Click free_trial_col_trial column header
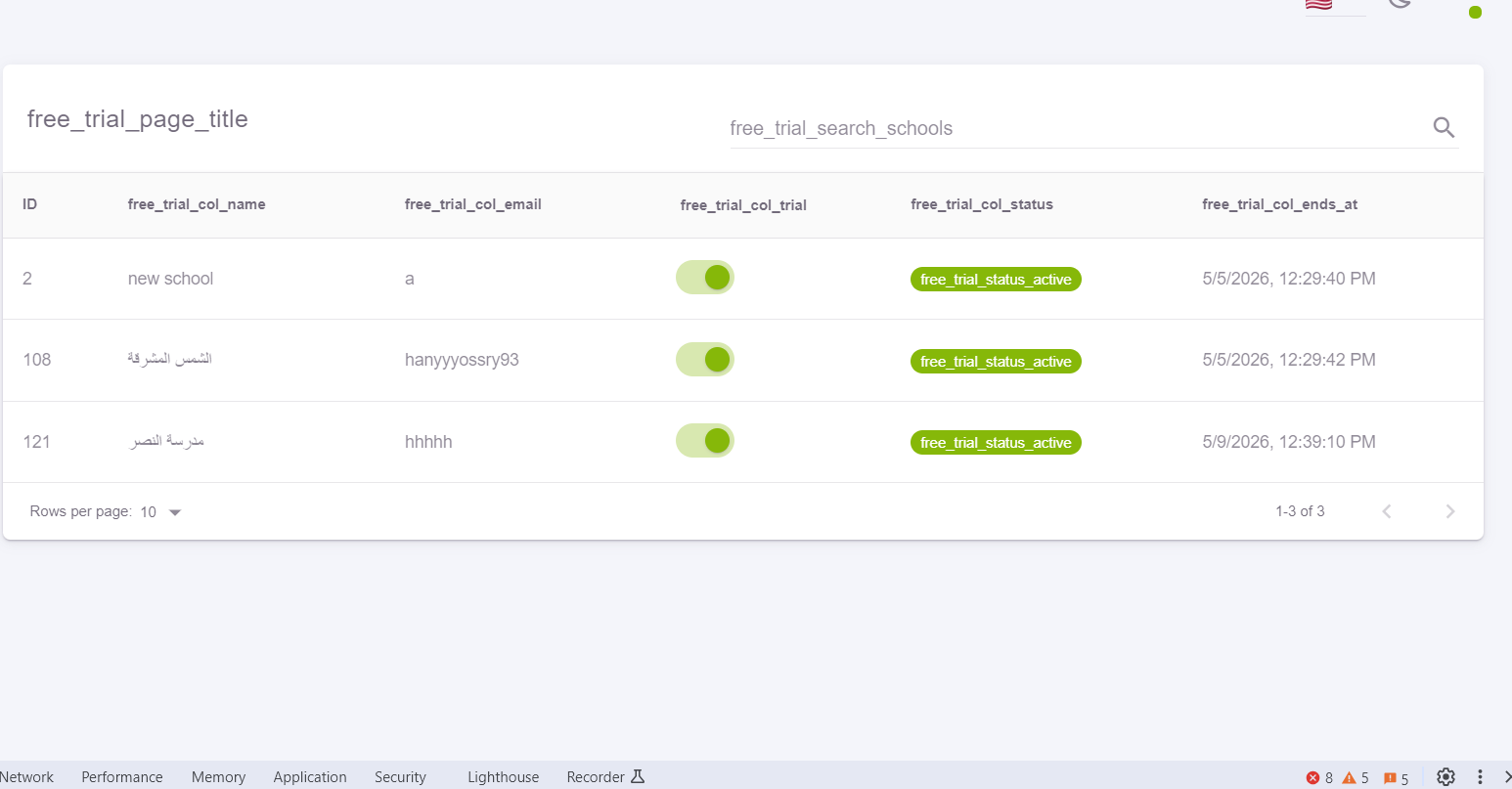The width and height of the screenshot is (1512, 789). click(x=743, y=205)
